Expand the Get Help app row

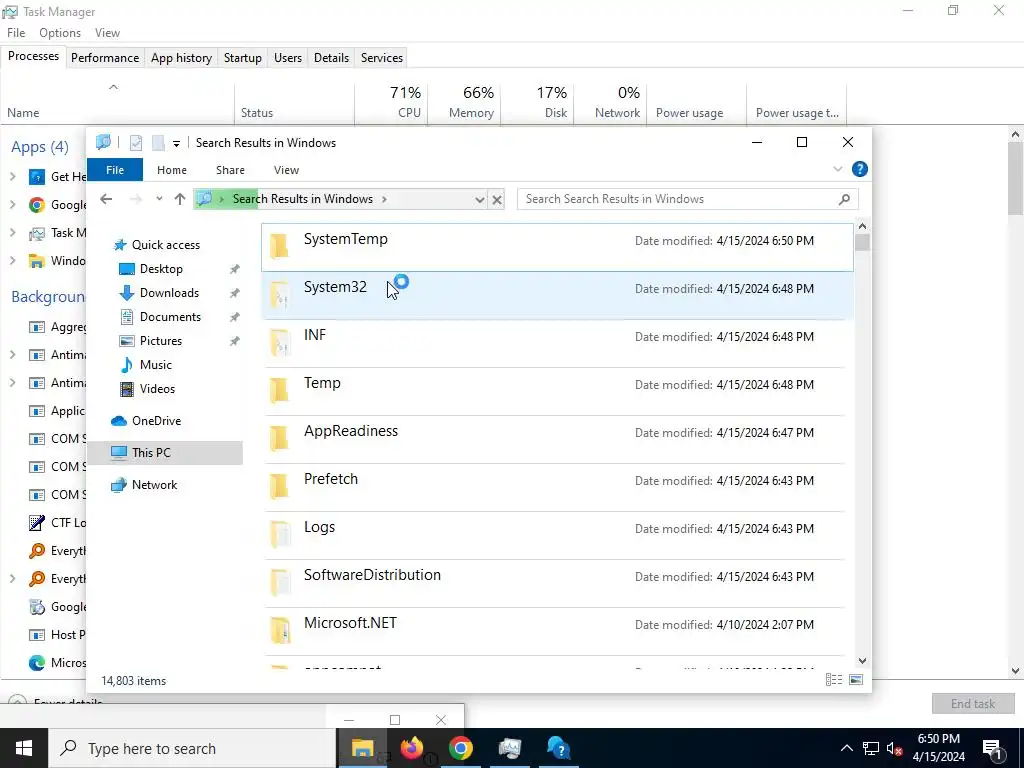point(12,176)
